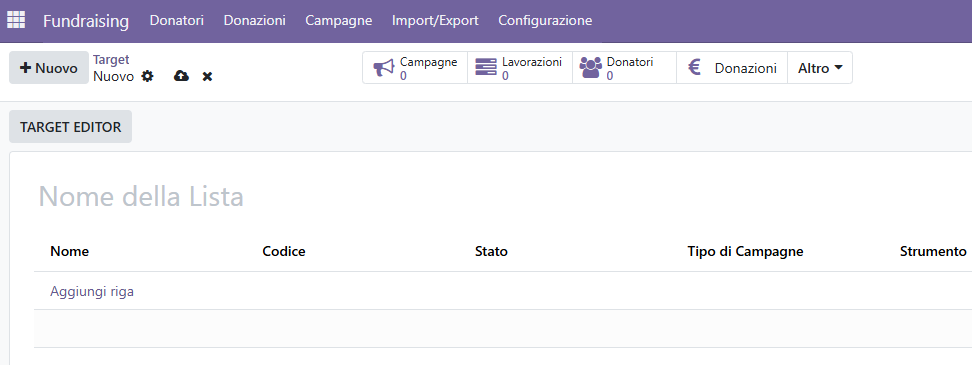This screenshot has height=365, width=972.
Task: Open the apps grid menu icon
Action: click(x=15, y=20)
